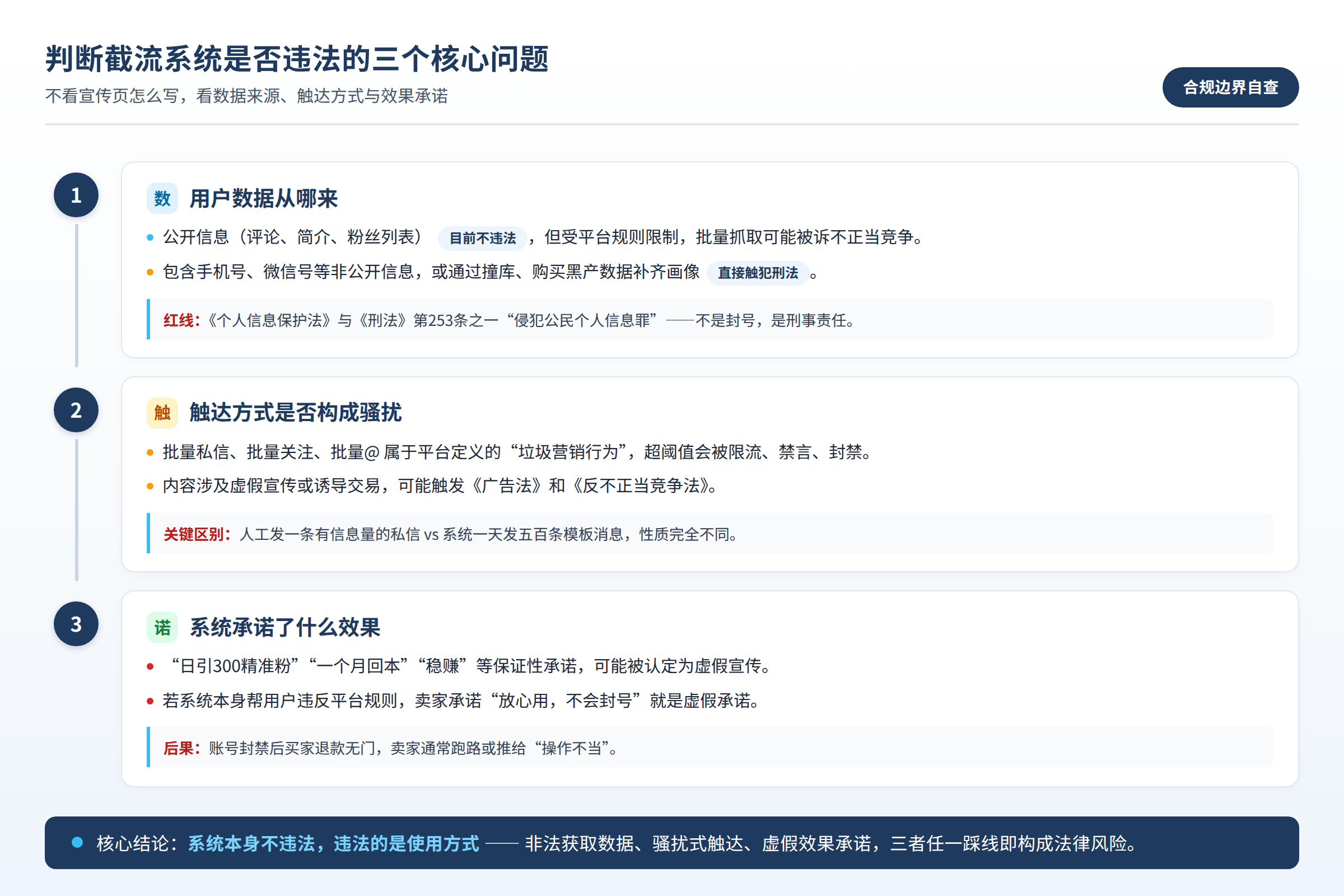Viewport: 1344px width, 896px height.
Task: Click the 关键区别 callout line
Action: pyautogui.click(x=710, y=534)
